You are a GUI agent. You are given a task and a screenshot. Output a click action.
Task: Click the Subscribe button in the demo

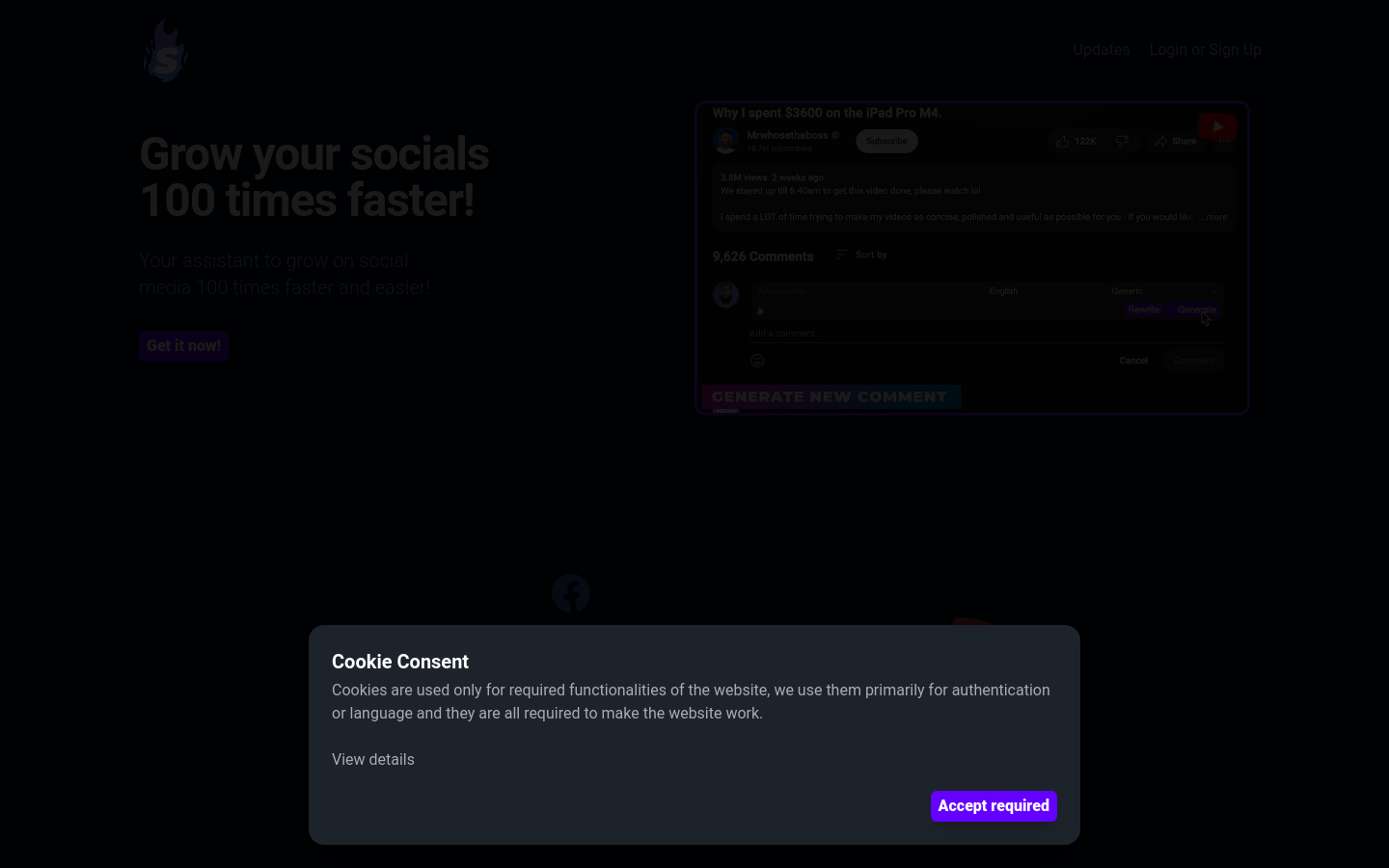coord(886,142)
